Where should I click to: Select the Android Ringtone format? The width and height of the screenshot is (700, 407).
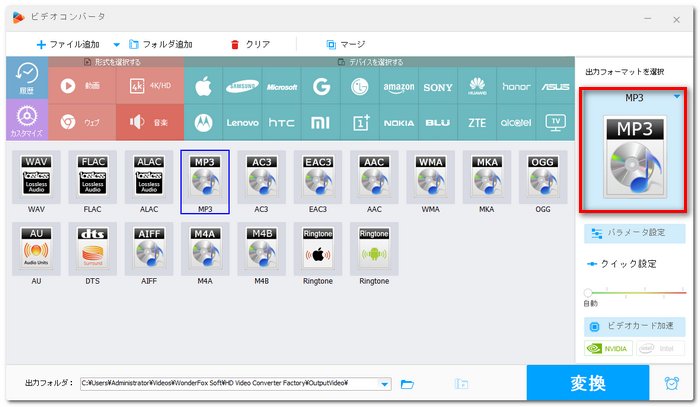pyautogui.click(x=373, y=250)
